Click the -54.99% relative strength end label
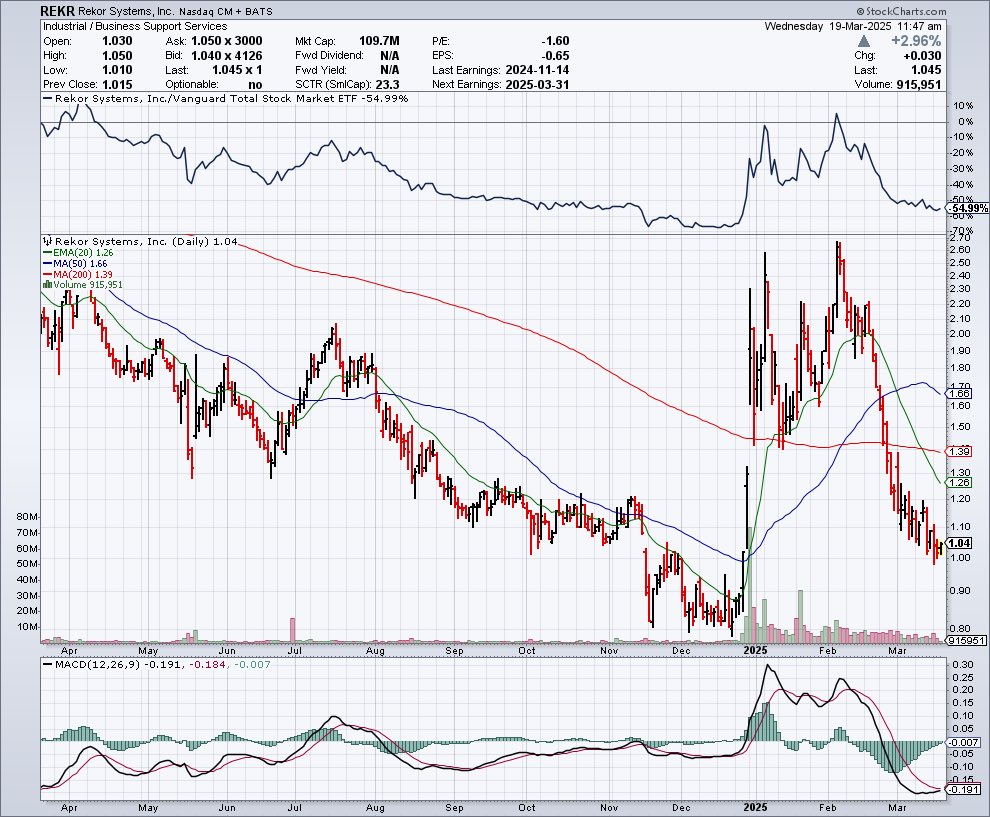 [x=969, y=208]
